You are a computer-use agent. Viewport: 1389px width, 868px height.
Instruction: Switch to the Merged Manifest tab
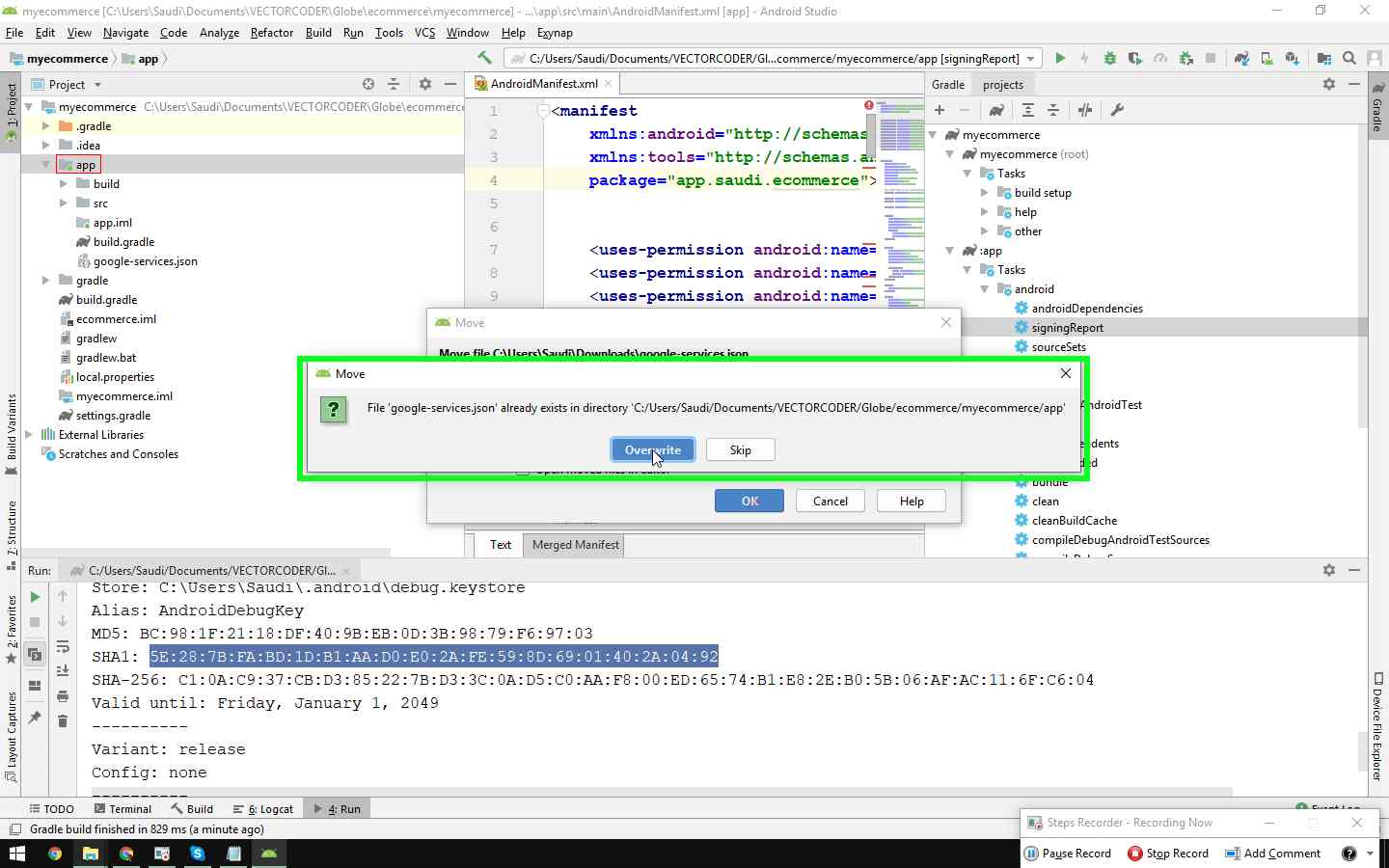[x=575, y=545]
